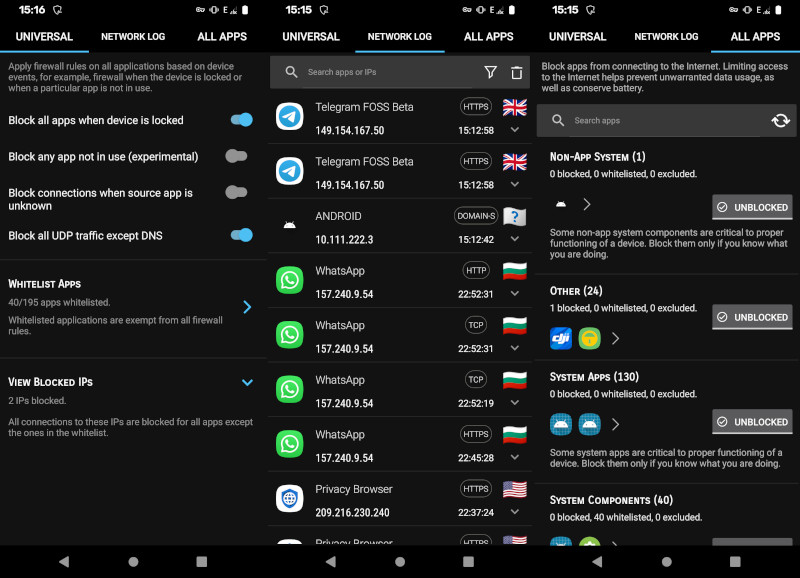Expand the Non-App System list chevron
800x578 pixels.
(x=587, y=205)
